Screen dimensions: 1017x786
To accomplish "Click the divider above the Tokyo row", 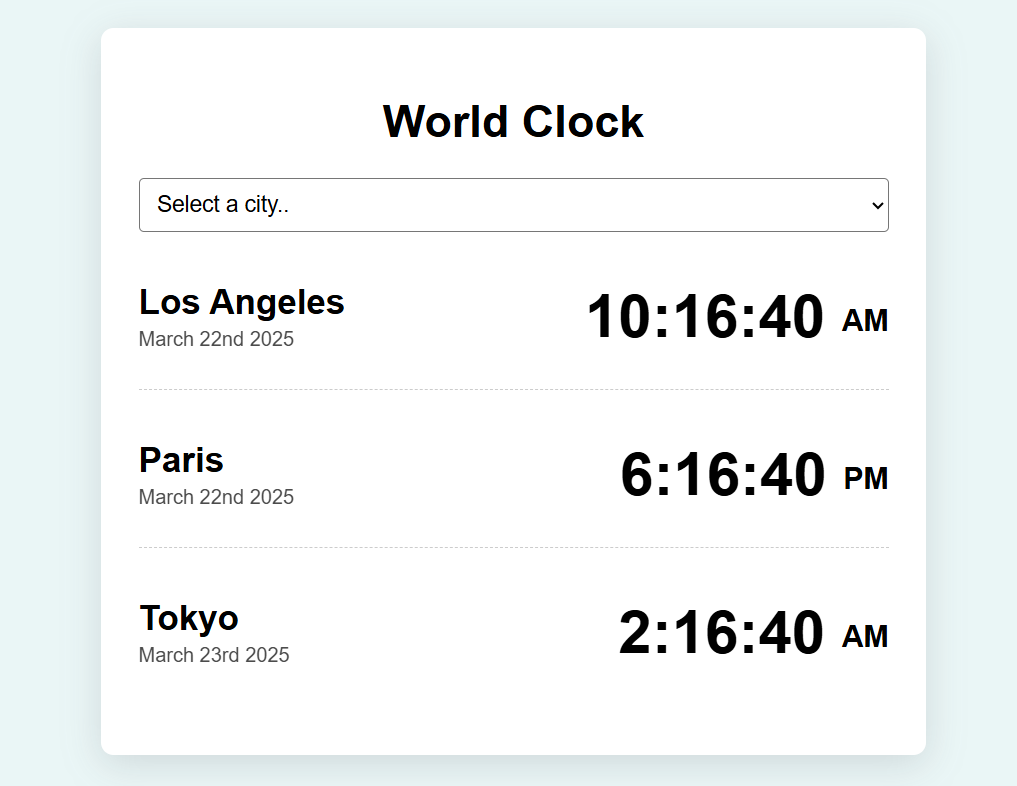I will [x=513, y=547].
